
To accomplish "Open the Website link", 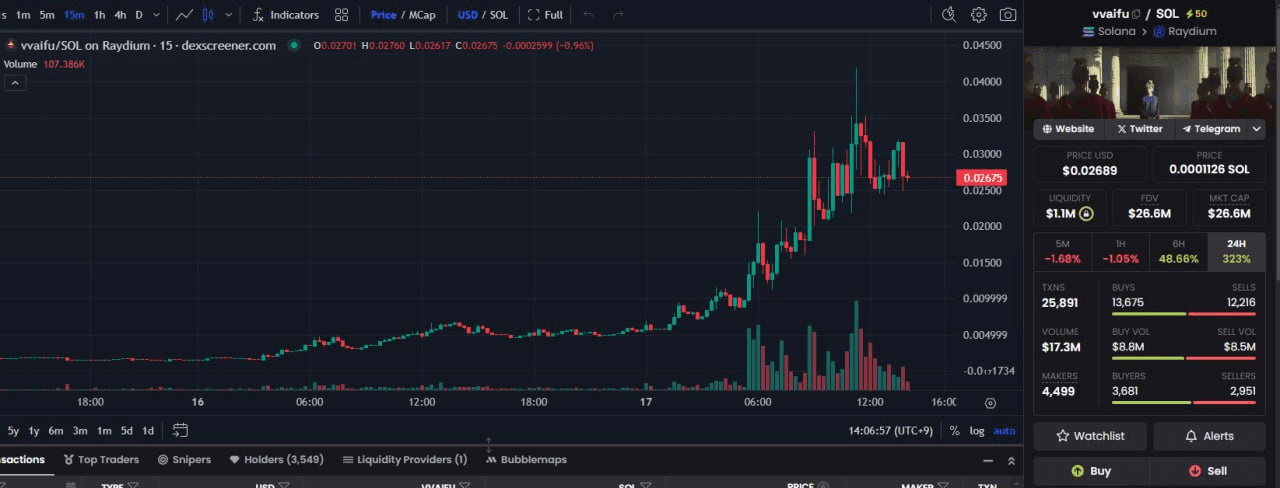I will click(1068, 129).
